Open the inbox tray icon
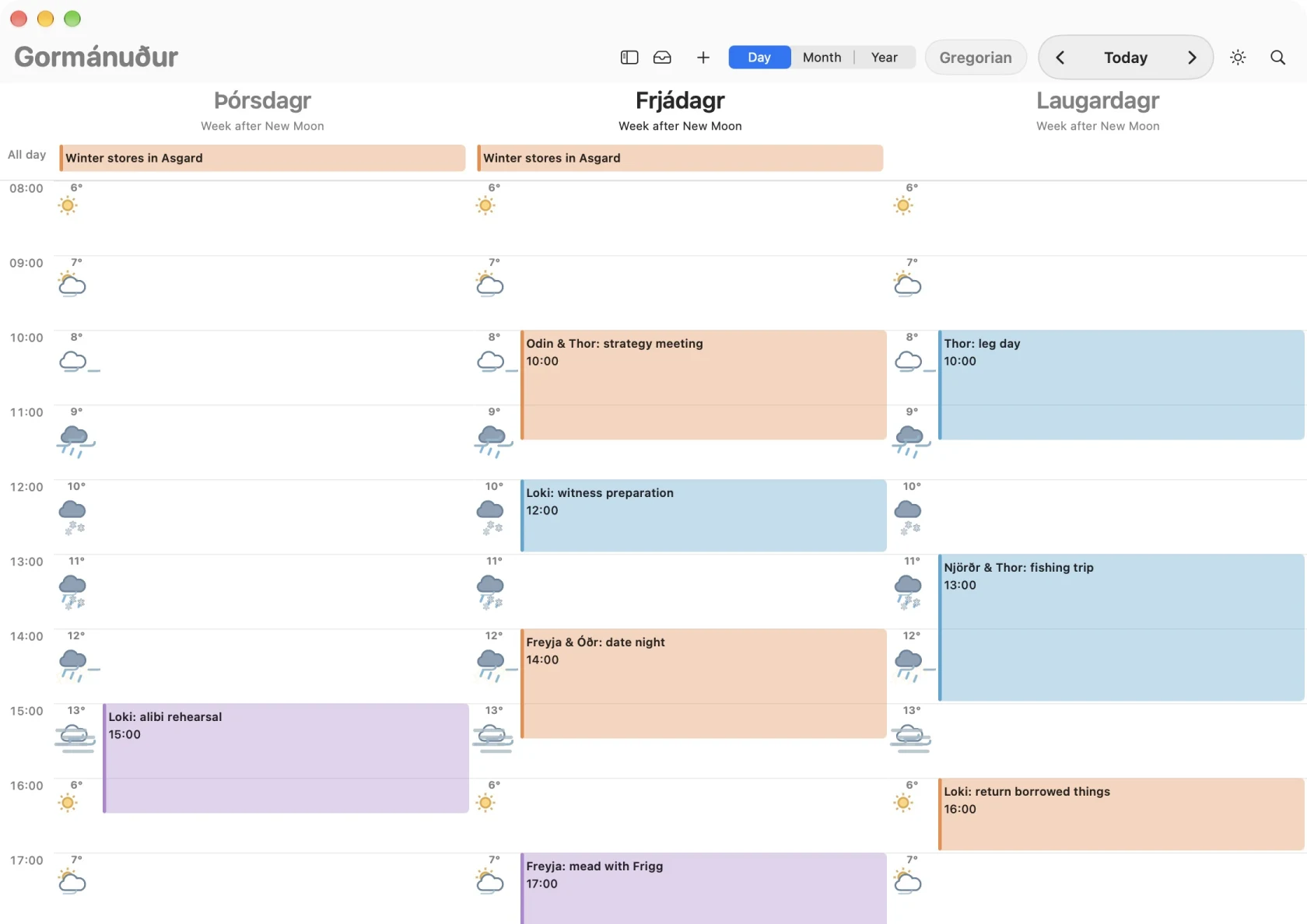 (x=662, y=58)
